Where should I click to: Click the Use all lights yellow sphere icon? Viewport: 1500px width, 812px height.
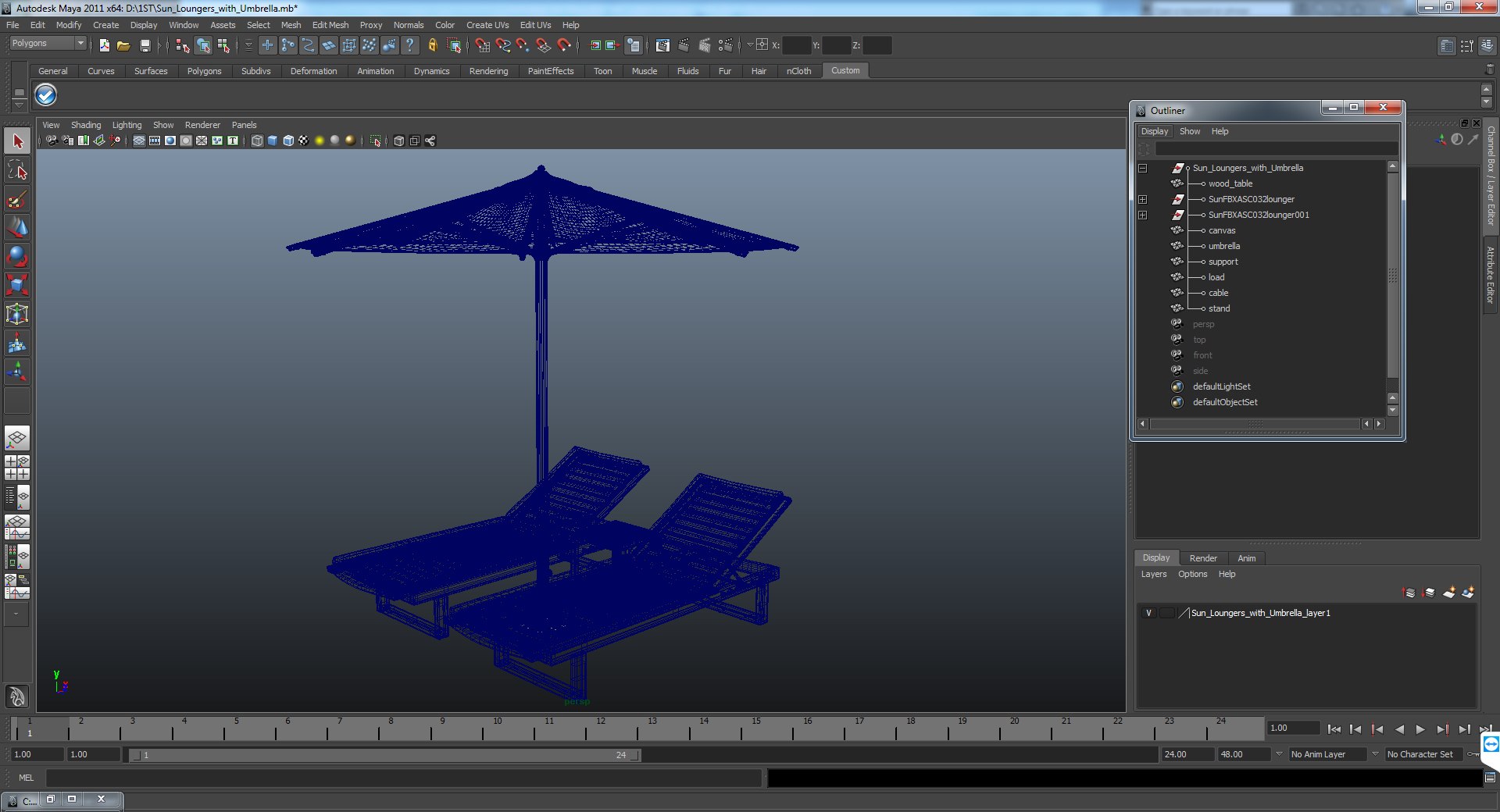[320, 141]
